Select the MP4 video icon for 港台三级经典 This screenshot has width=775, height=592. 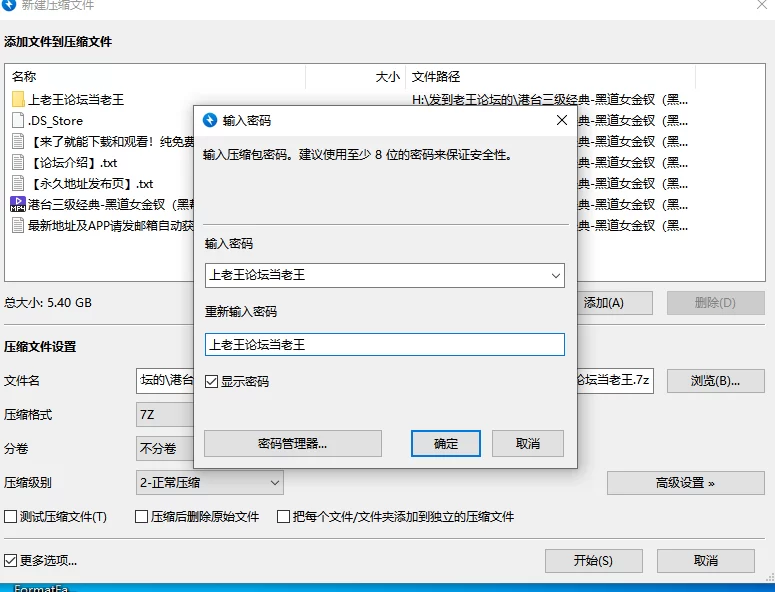[18, 204]
